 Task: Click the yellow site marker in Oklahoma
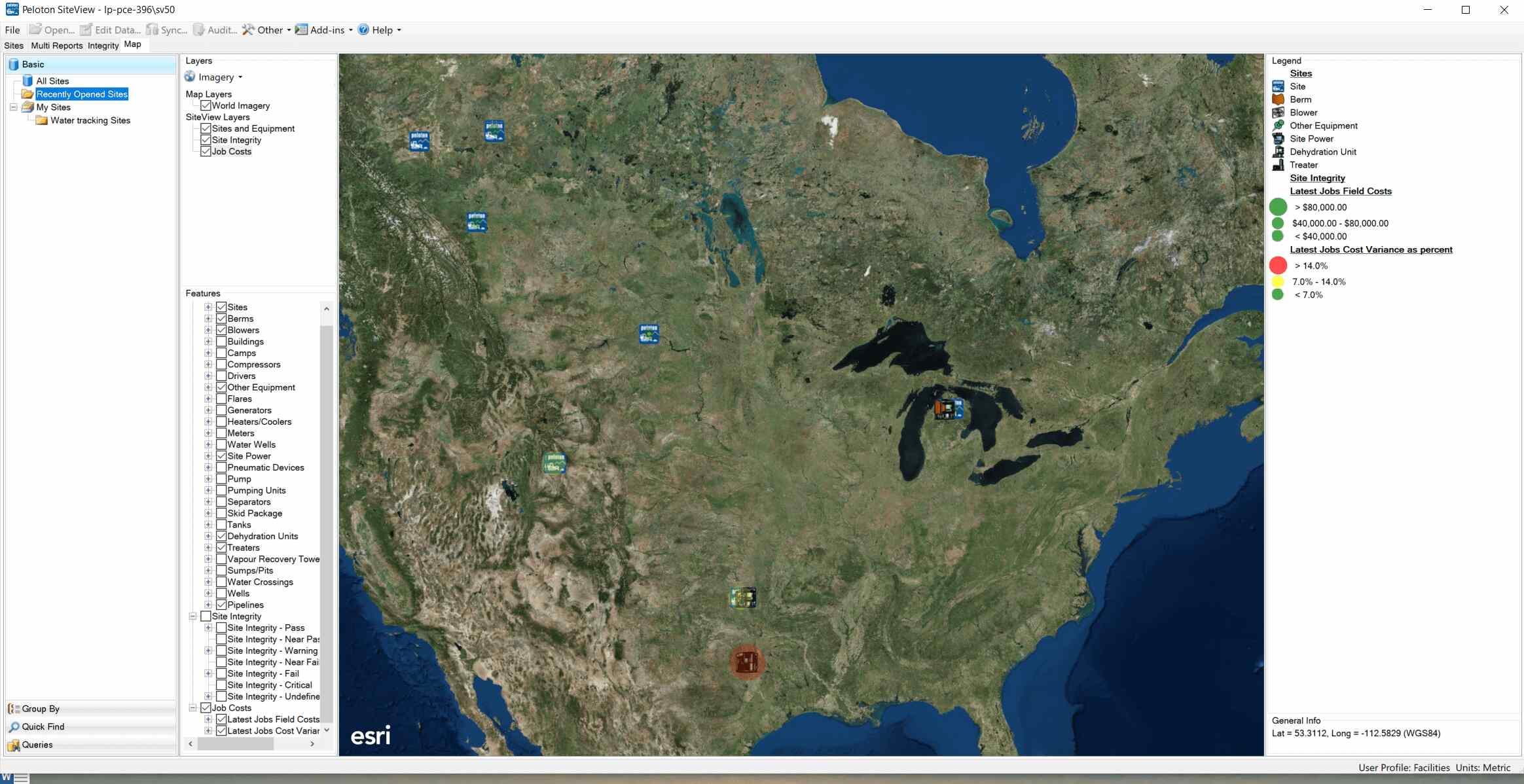[743, 597]
